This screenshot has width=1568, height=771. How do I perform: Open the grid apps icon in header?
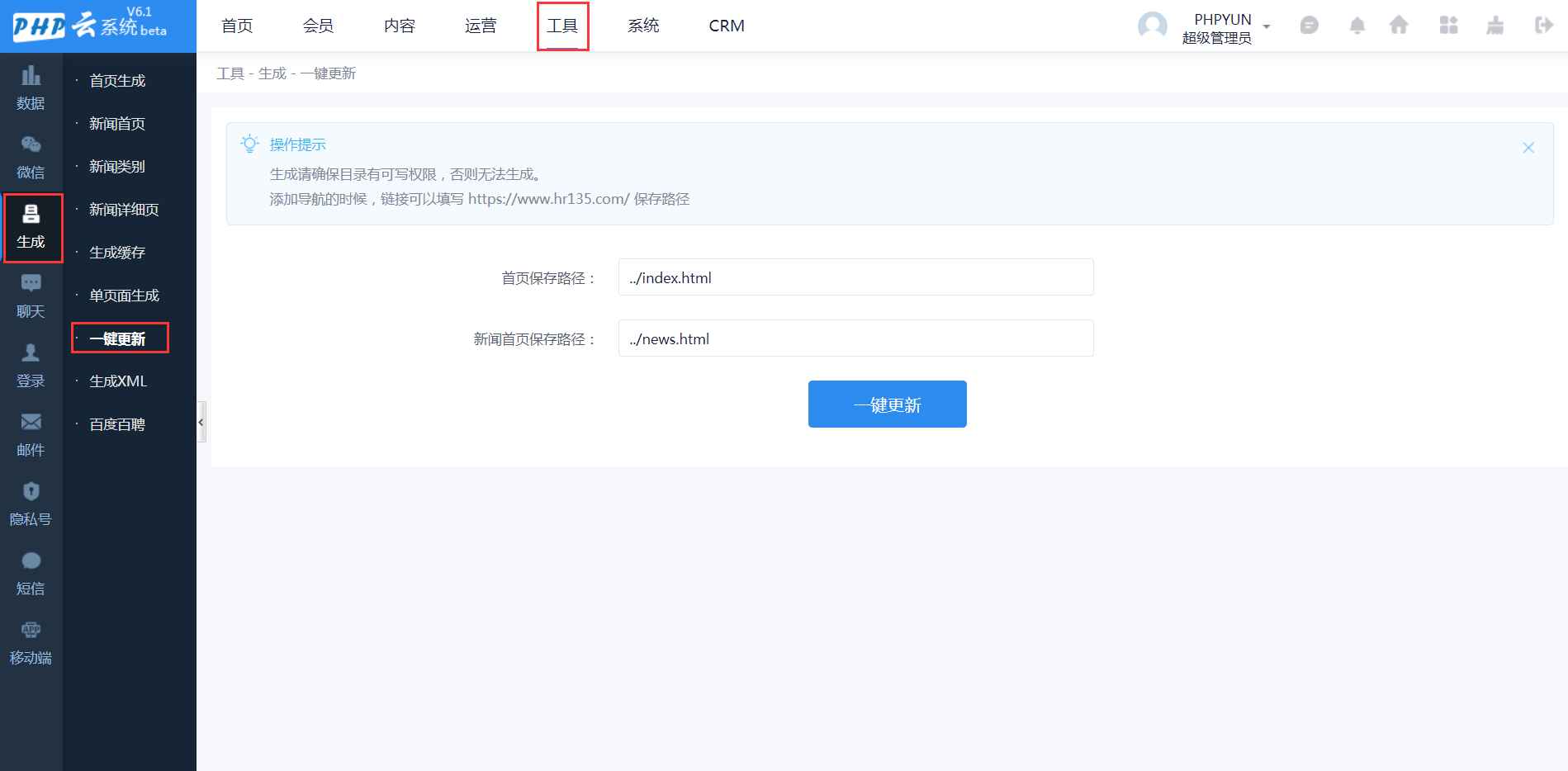(1448, 26)
